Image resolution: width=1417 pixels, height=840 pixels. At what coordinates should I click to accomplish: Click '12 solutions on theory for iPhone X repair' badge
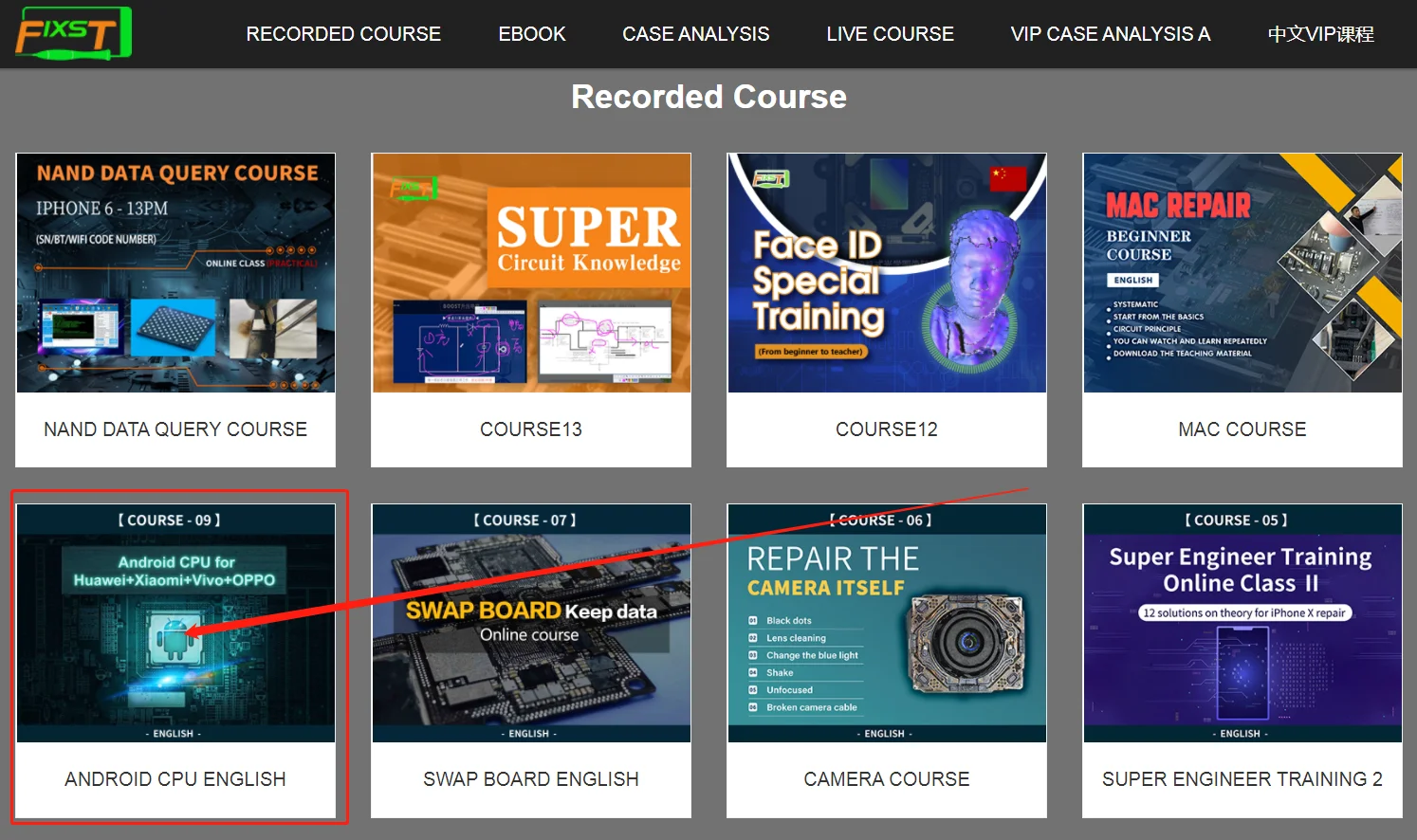point(1243,613)
